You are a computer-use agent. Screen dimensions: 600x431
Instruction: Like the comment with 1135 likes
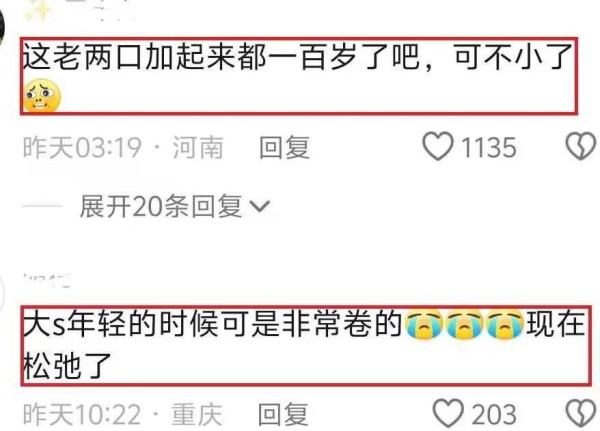pyautogui.click(x=438, y=146)
